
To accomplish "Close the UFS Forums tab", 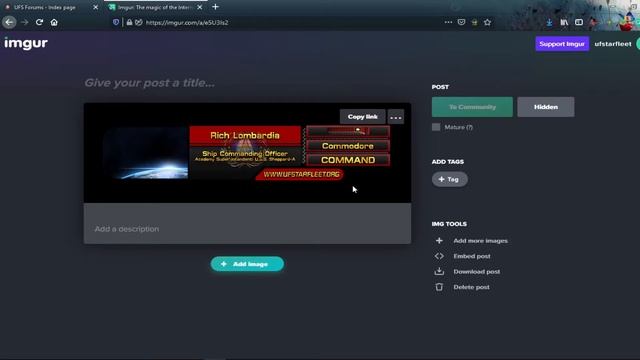I will coord(96,7).
